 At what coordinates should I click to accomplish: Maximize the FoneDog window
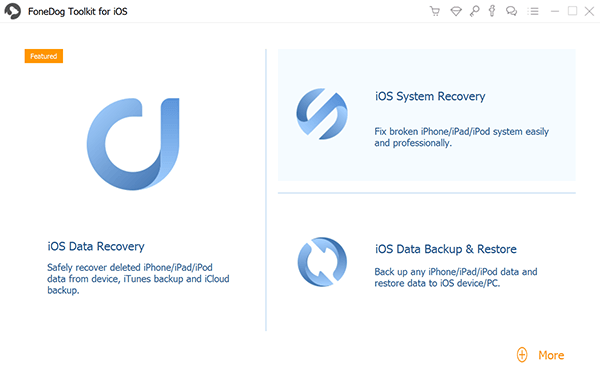pyautogui.click(x=572, y=11)
